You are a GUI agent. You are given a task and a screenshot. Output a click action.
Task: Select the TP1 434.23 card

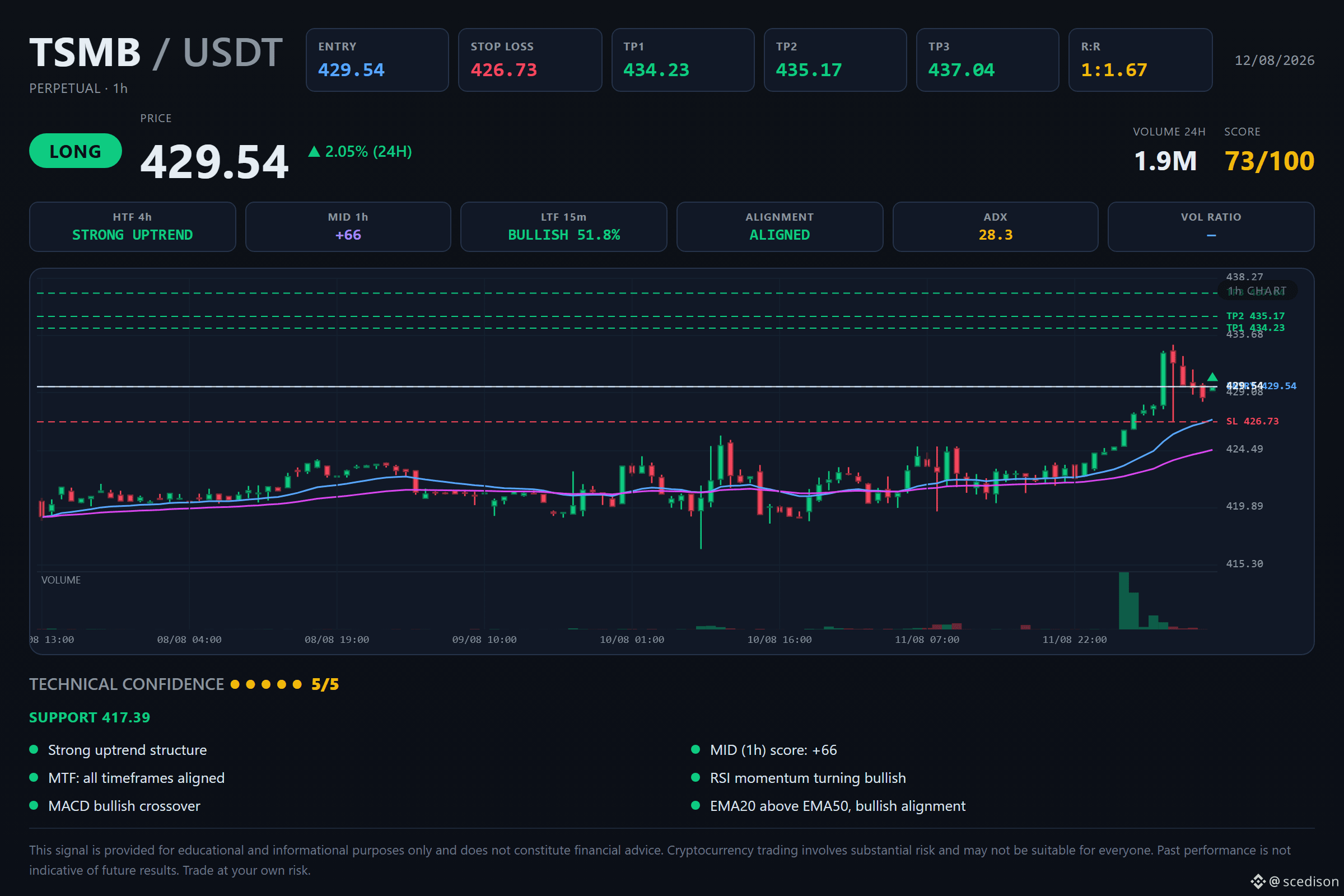683,60
